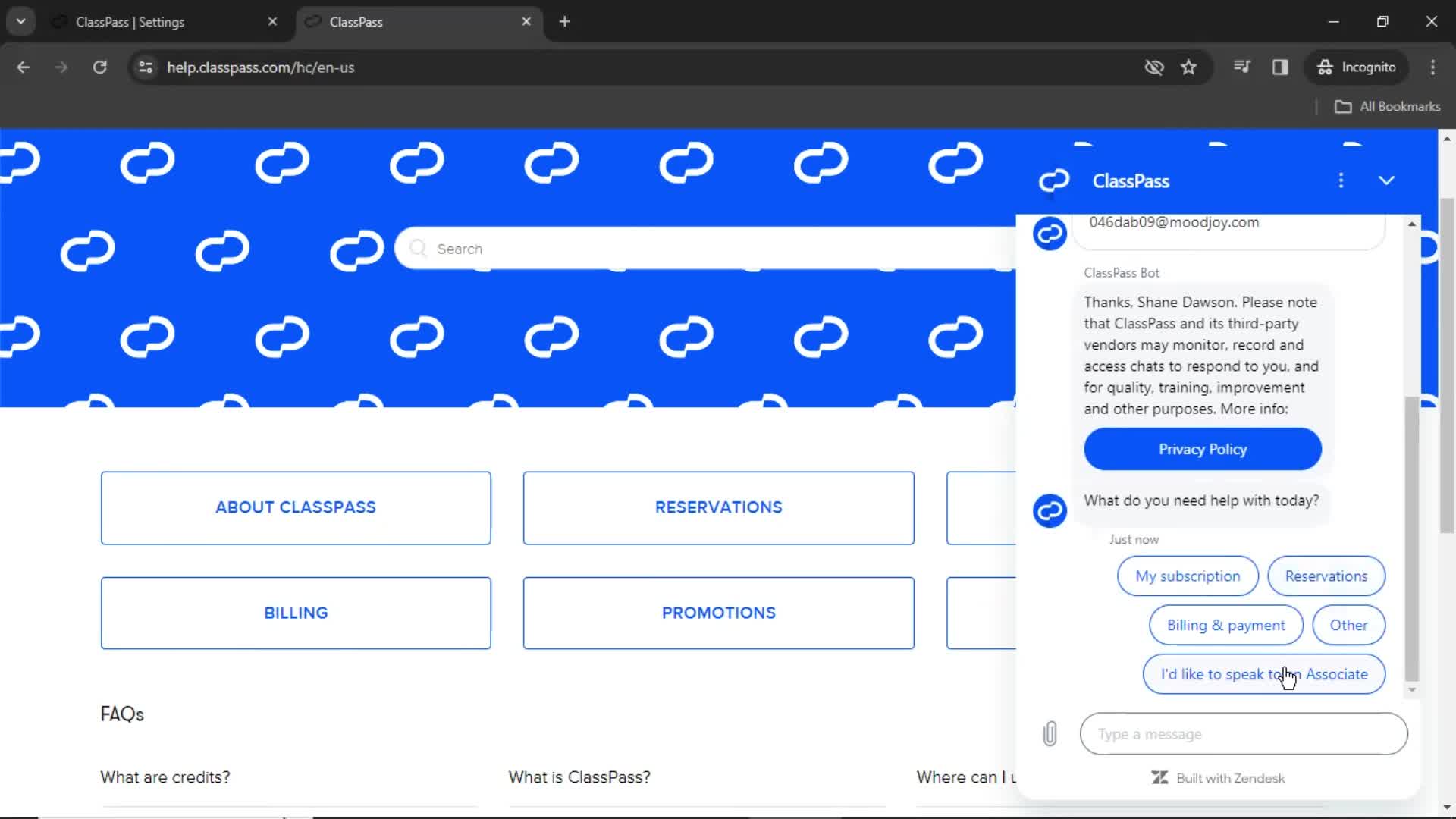
Task: Click the magnifier icon in Search field
Action: point(418,249)
